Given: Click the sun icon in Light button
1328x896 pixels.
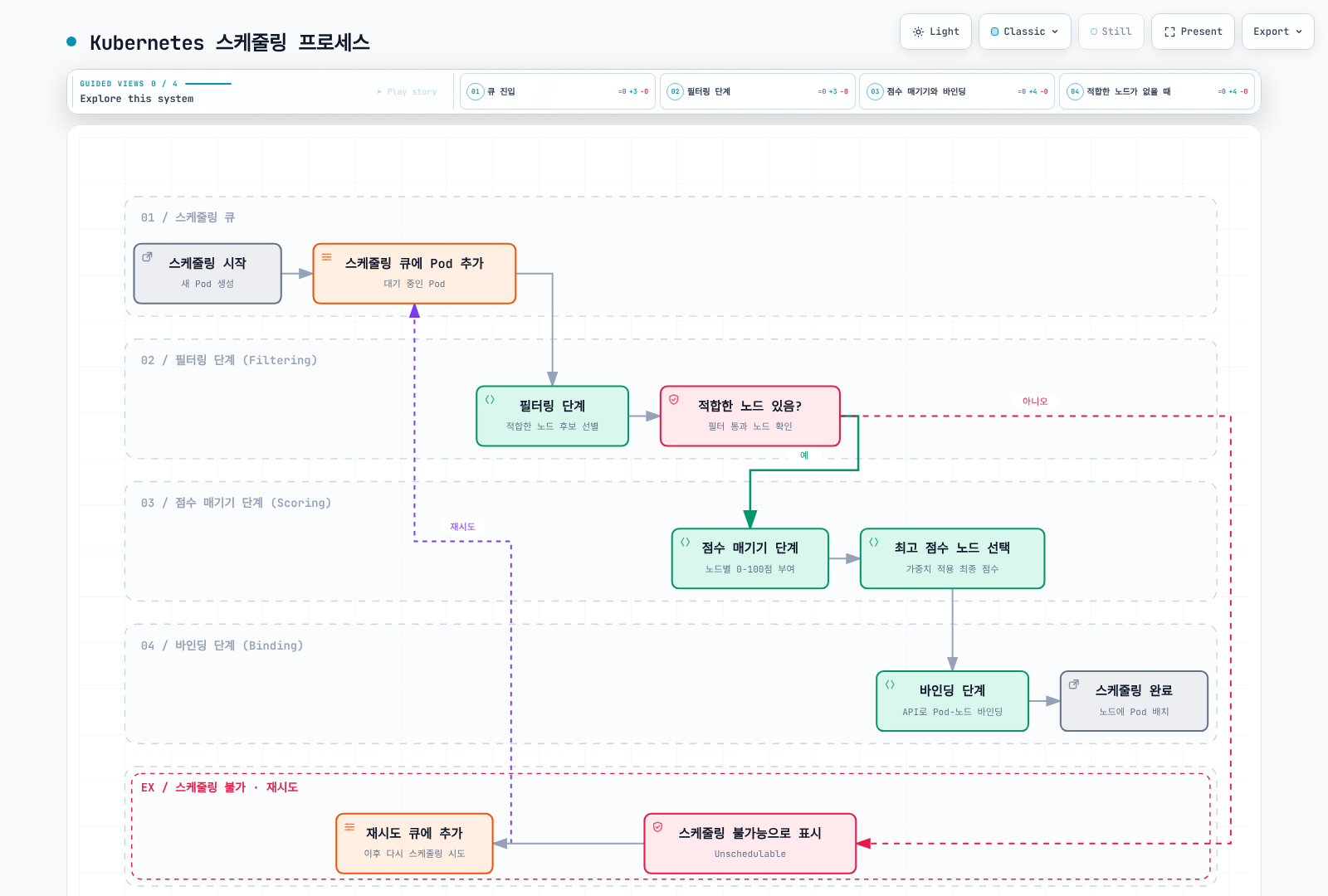Looking at the screenshot, I should tap(918, 32).
